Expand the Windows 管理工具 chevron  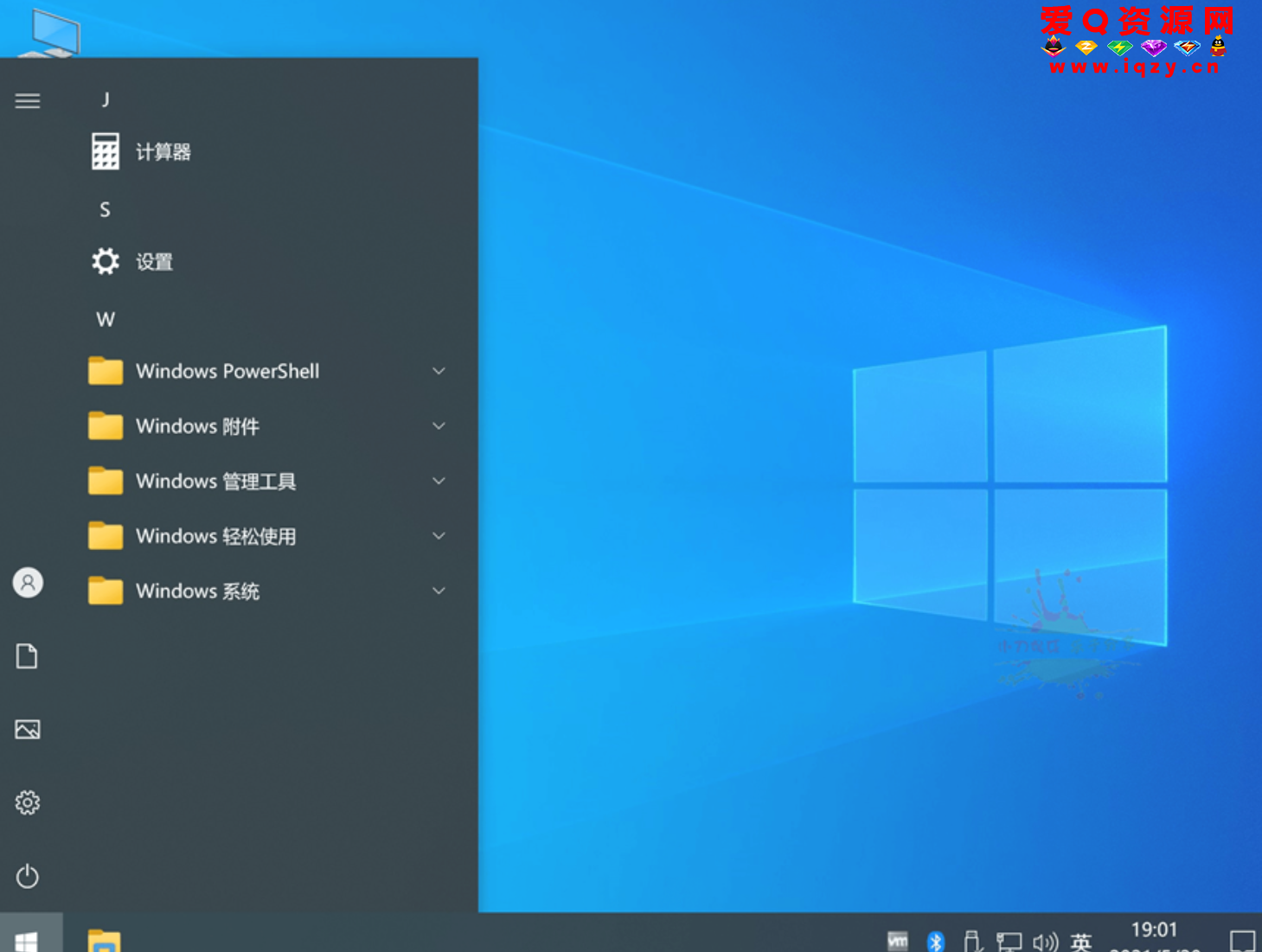[x=439, y=481]
